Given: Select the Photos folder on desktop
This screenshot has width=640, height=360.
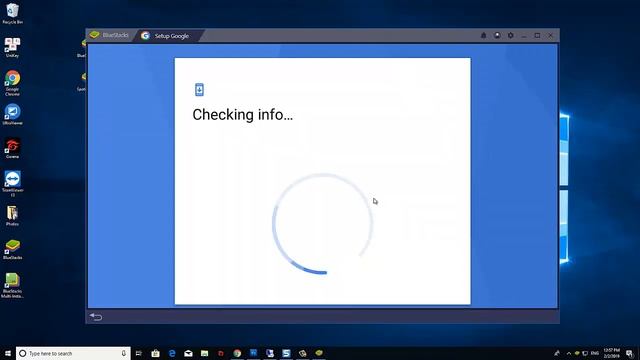Looking at the screenshot, I should 12,215.
